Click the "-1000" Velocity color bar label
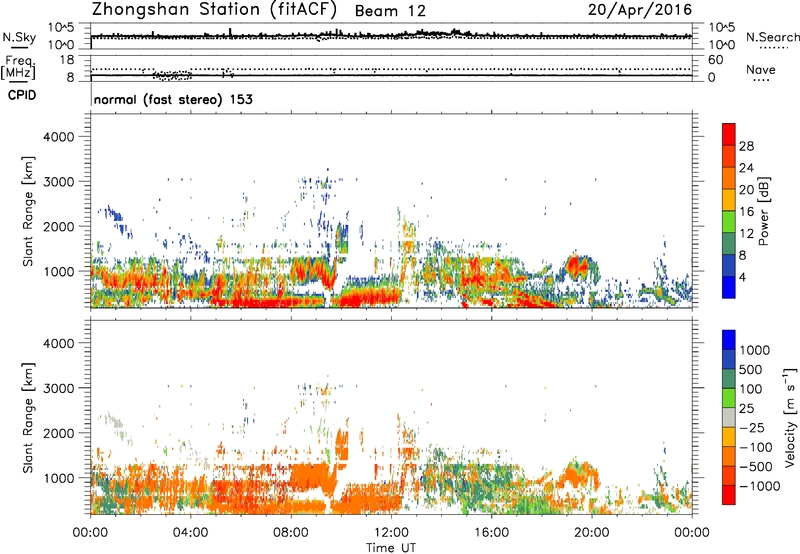This screenshot has width=800, height=554. 759,486
